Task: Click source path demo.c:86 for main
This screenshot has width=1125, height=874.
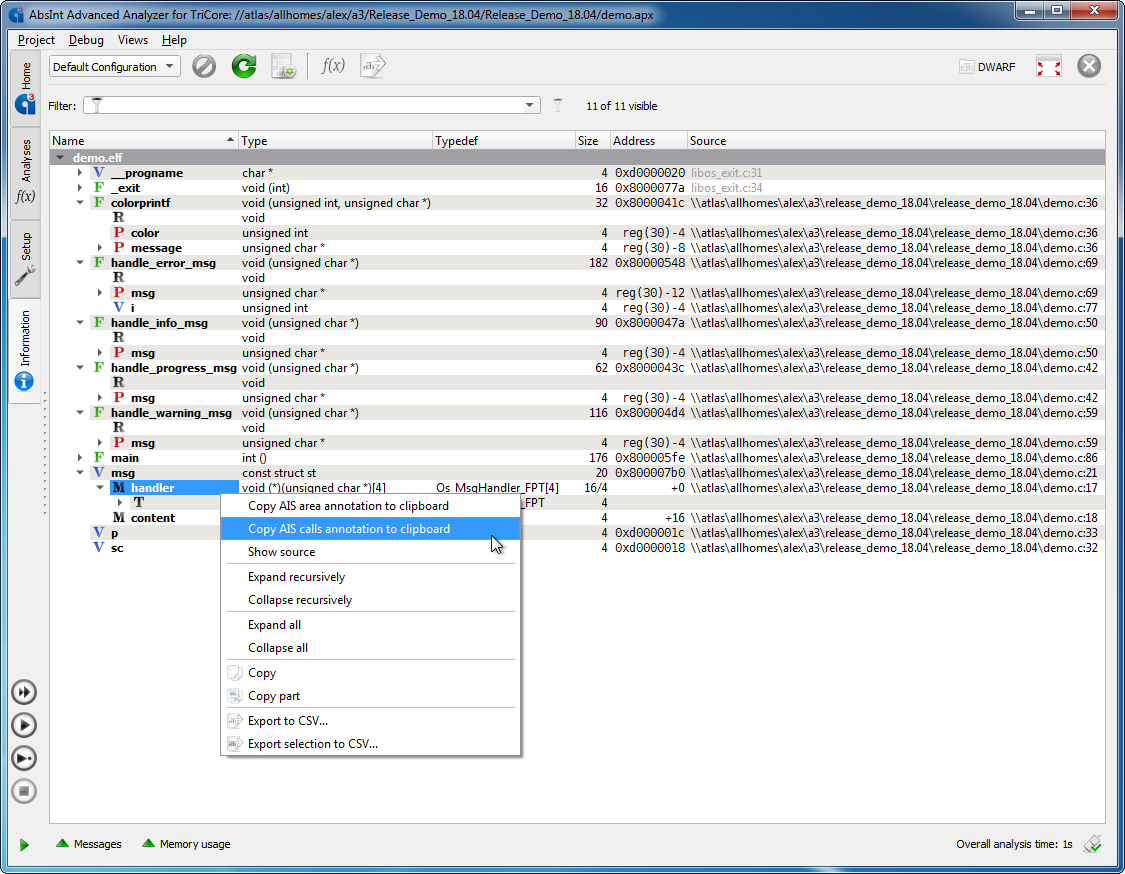Action: pyautogui.click(x=894, y=458)
